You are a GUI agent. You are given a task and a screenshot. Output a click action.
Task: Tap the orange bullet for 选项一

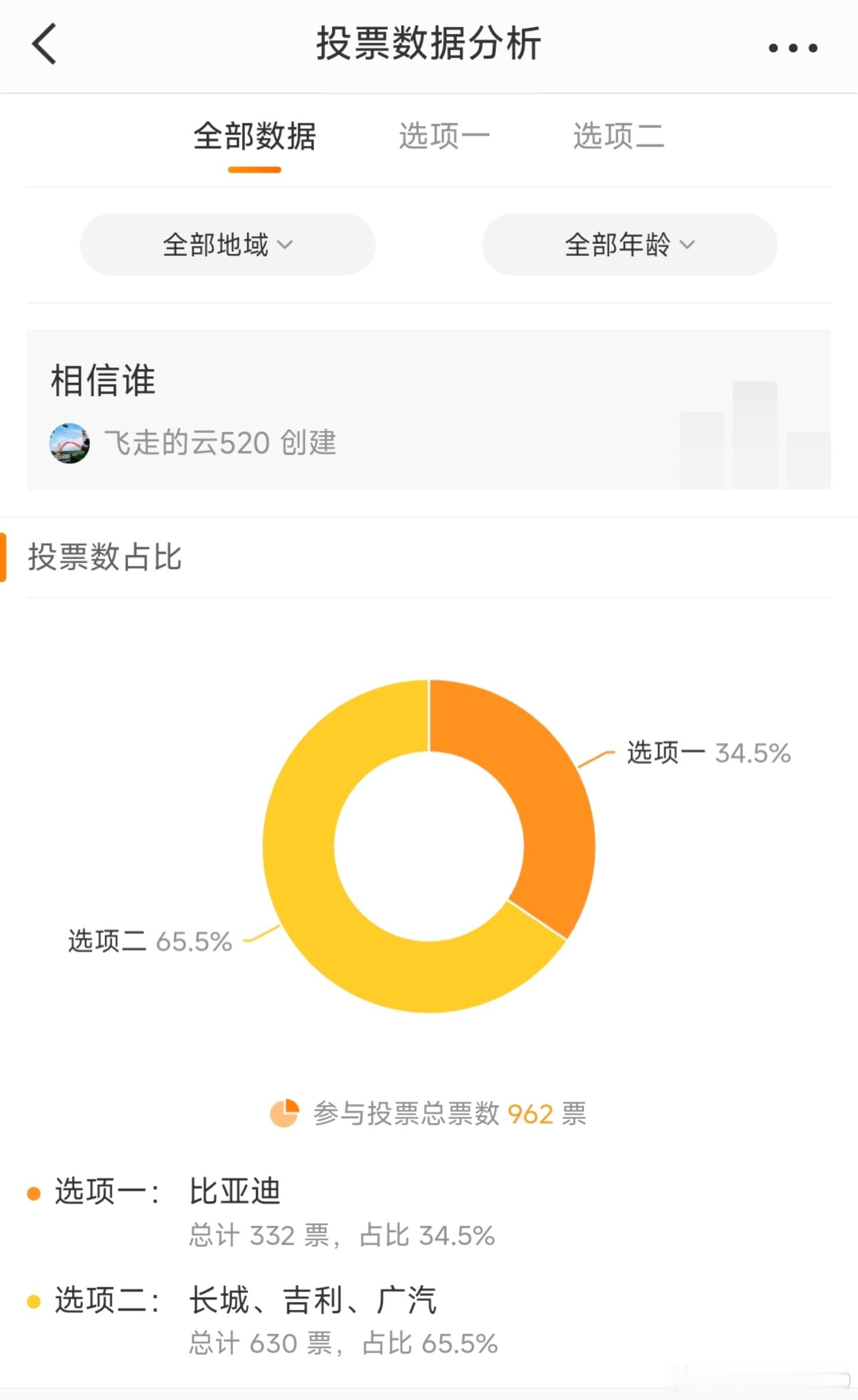click(34, 1193)
